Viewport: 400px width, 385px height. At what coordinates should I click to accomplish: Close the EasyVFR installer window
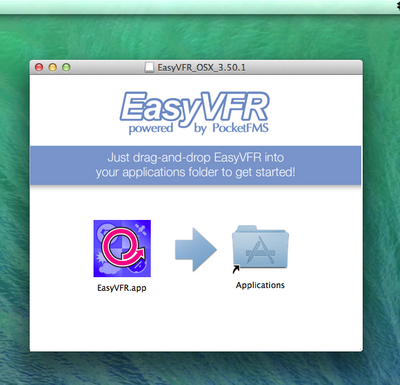point(39,67)
